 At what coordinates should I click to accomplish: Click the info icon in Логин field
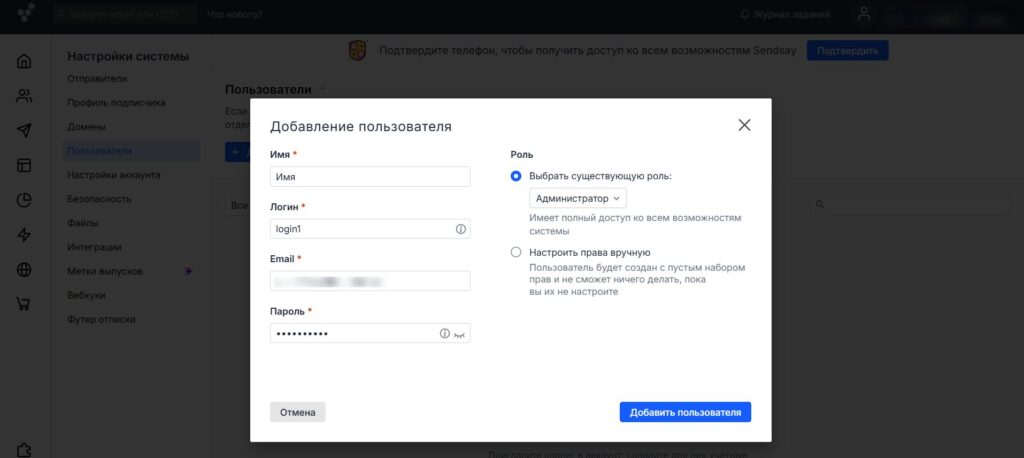[460, 229]
